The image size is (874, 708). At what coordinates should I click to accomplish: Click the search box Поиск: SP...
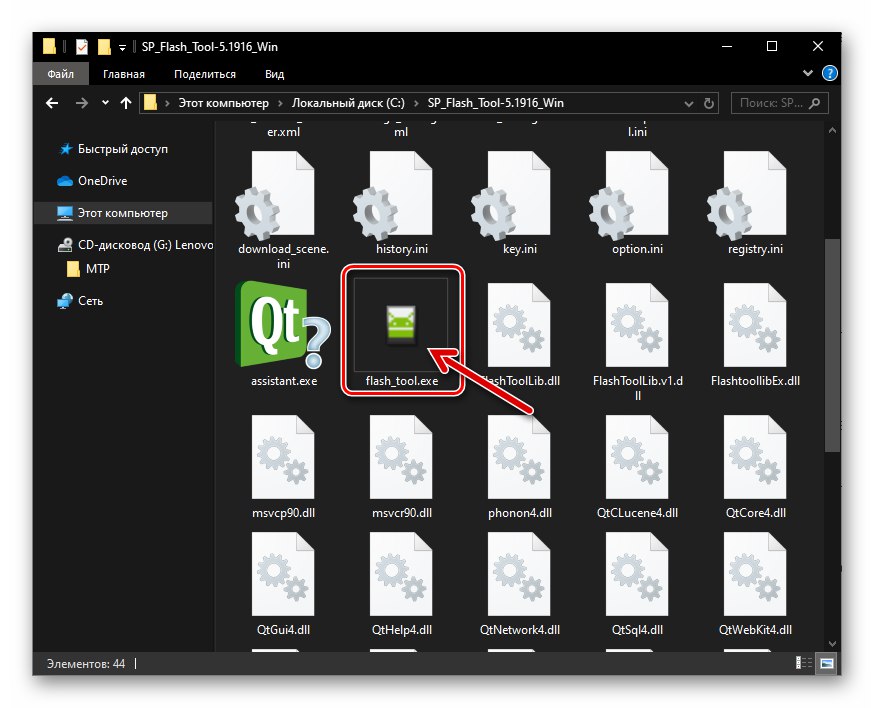click(779, 103)
